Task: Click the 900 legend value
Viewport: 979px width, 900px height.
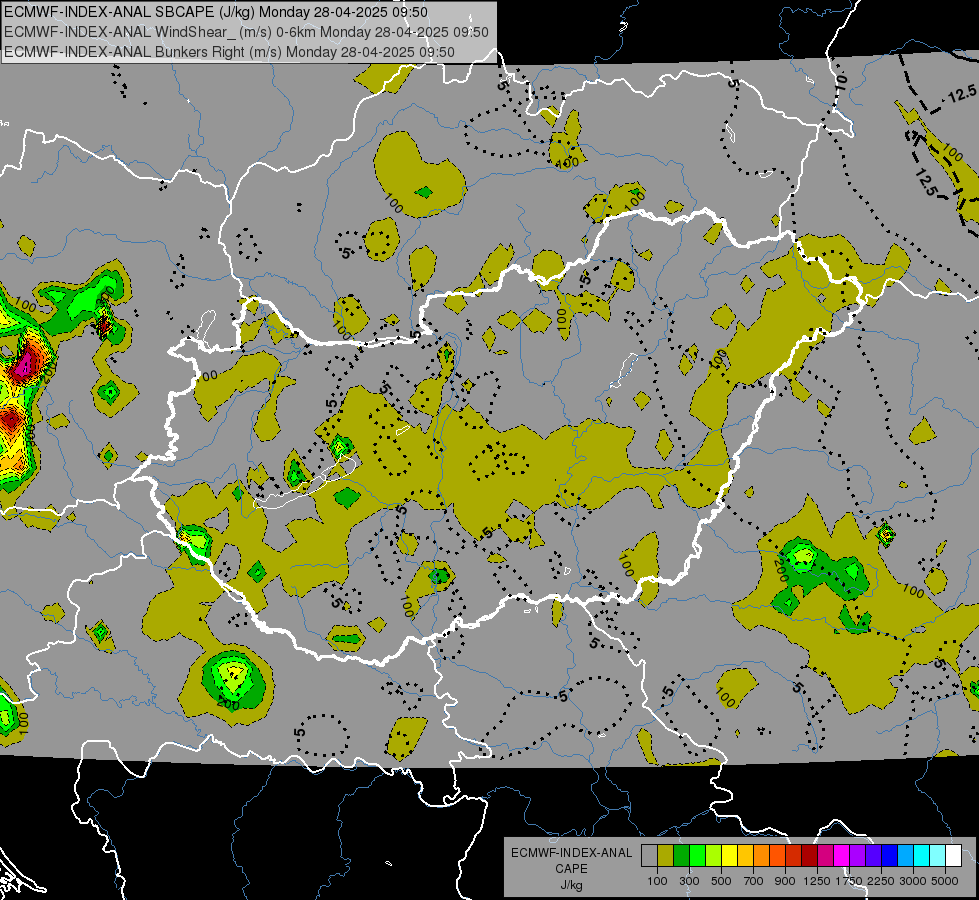Action: point(785,881)
